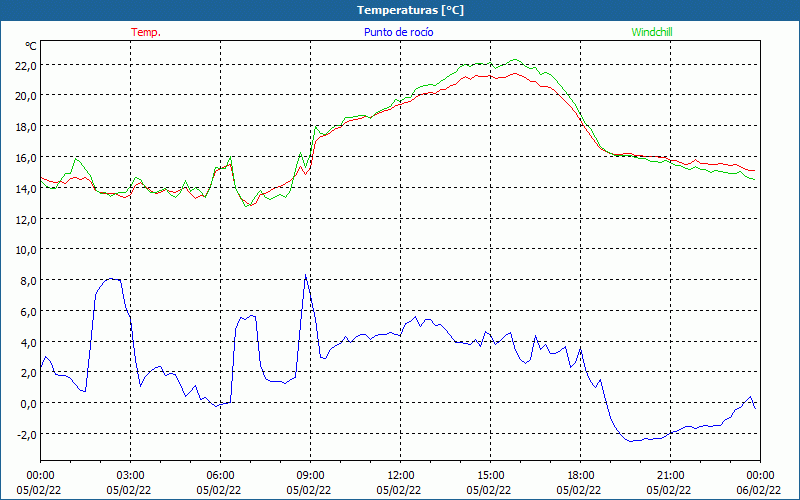Click the "18,0" y-axis value
Screen dimensions: 800x500
26,127
